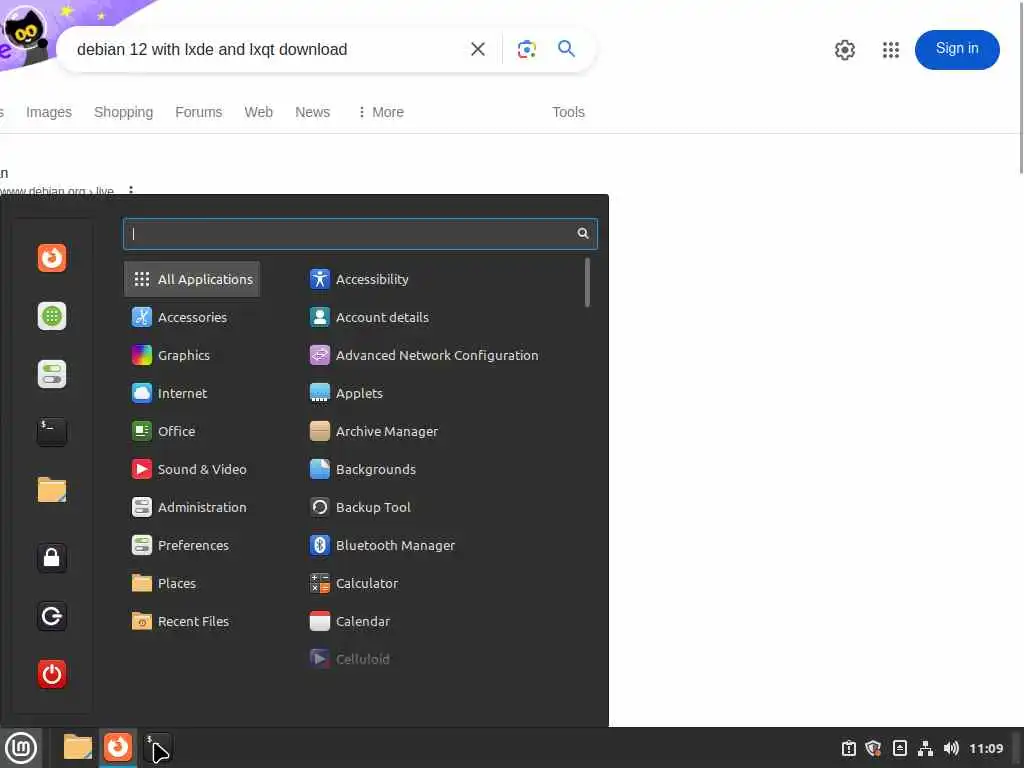
Task: Select the Graphics category
Action: click(171, 355)
